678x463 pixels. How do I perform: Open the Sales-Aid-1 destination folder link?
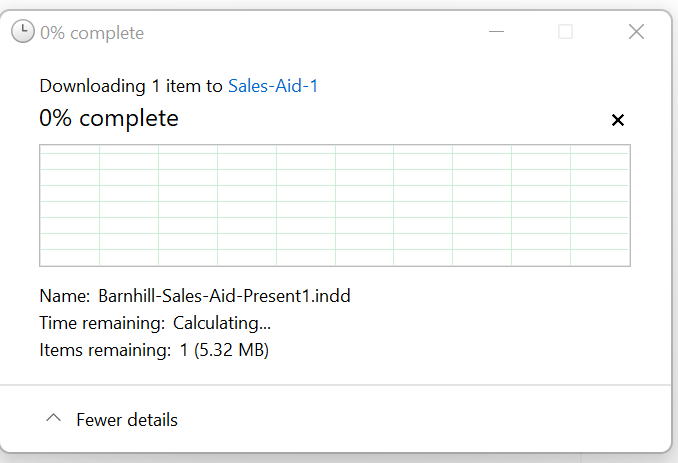pos(273,86)
